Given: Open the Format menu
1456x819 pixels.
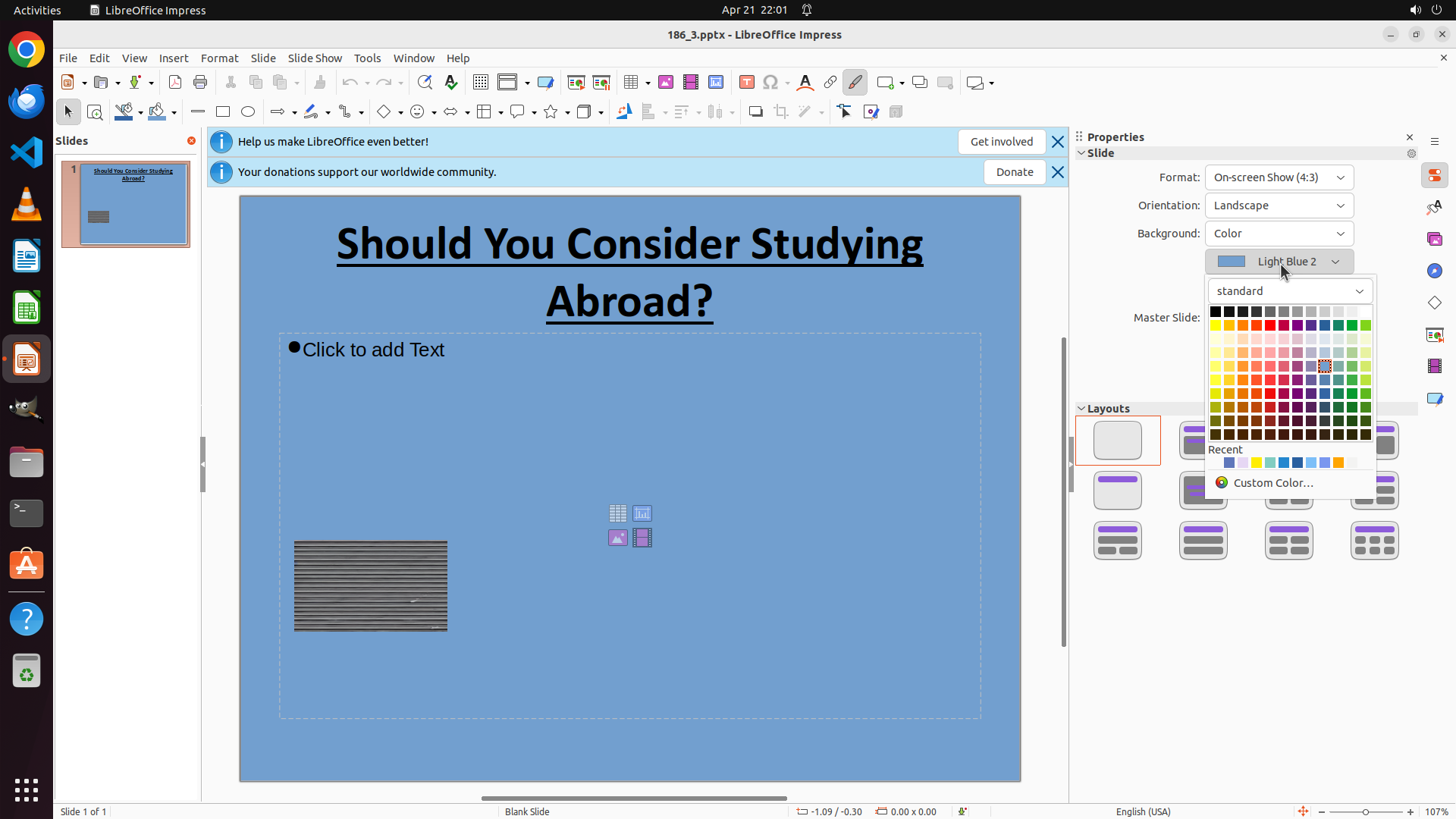Looking at the screenshot, I should (219, 58).
